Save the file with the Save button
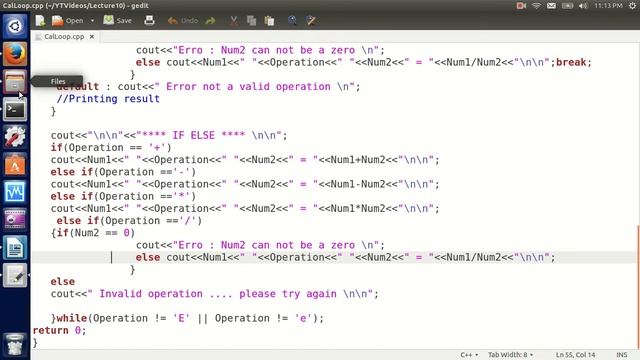The width and height of the screenshot is (640, 360). 118,20
